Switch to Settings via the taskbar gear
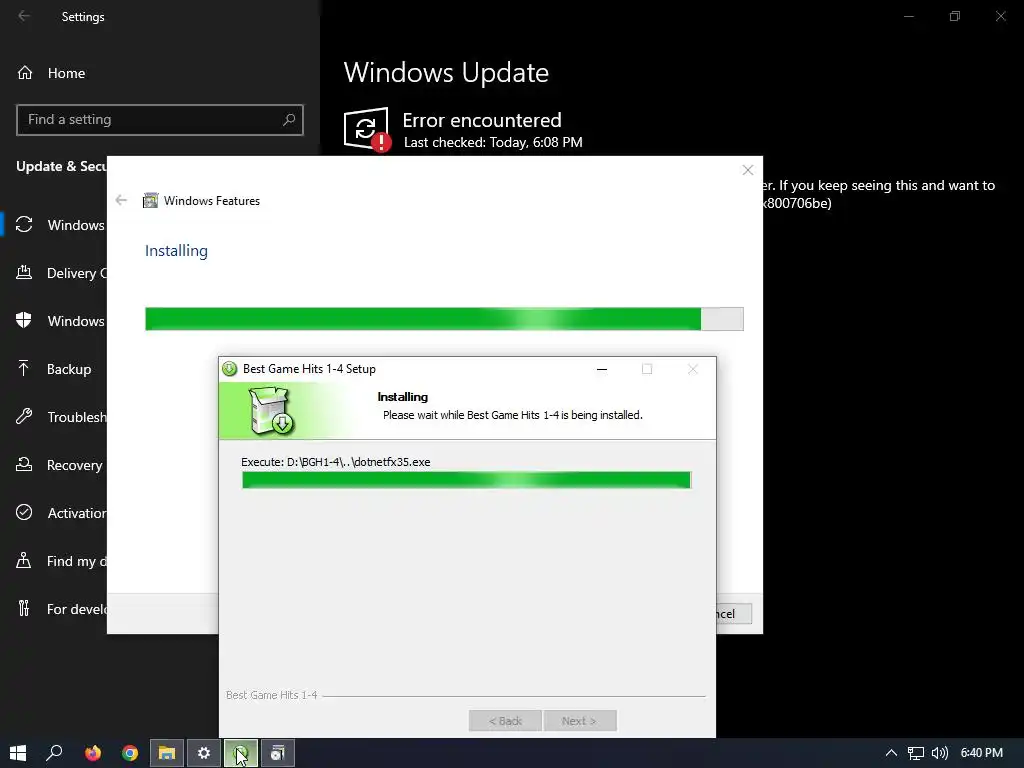The height and width of the screenshot is (768, 1024). click(x=204, y=753)
